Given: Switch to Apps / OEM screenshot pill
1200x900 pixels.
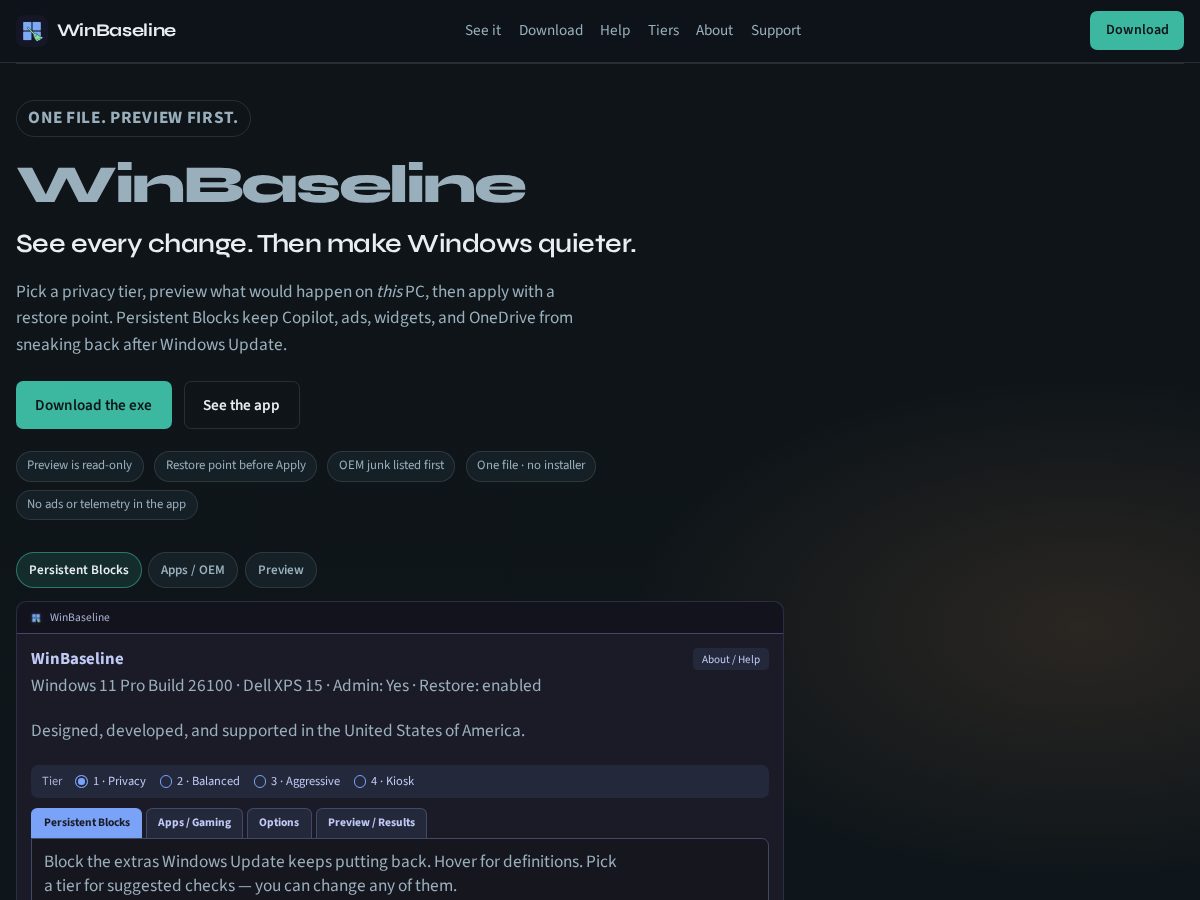Looking at the screenshot, I should 193,570.
